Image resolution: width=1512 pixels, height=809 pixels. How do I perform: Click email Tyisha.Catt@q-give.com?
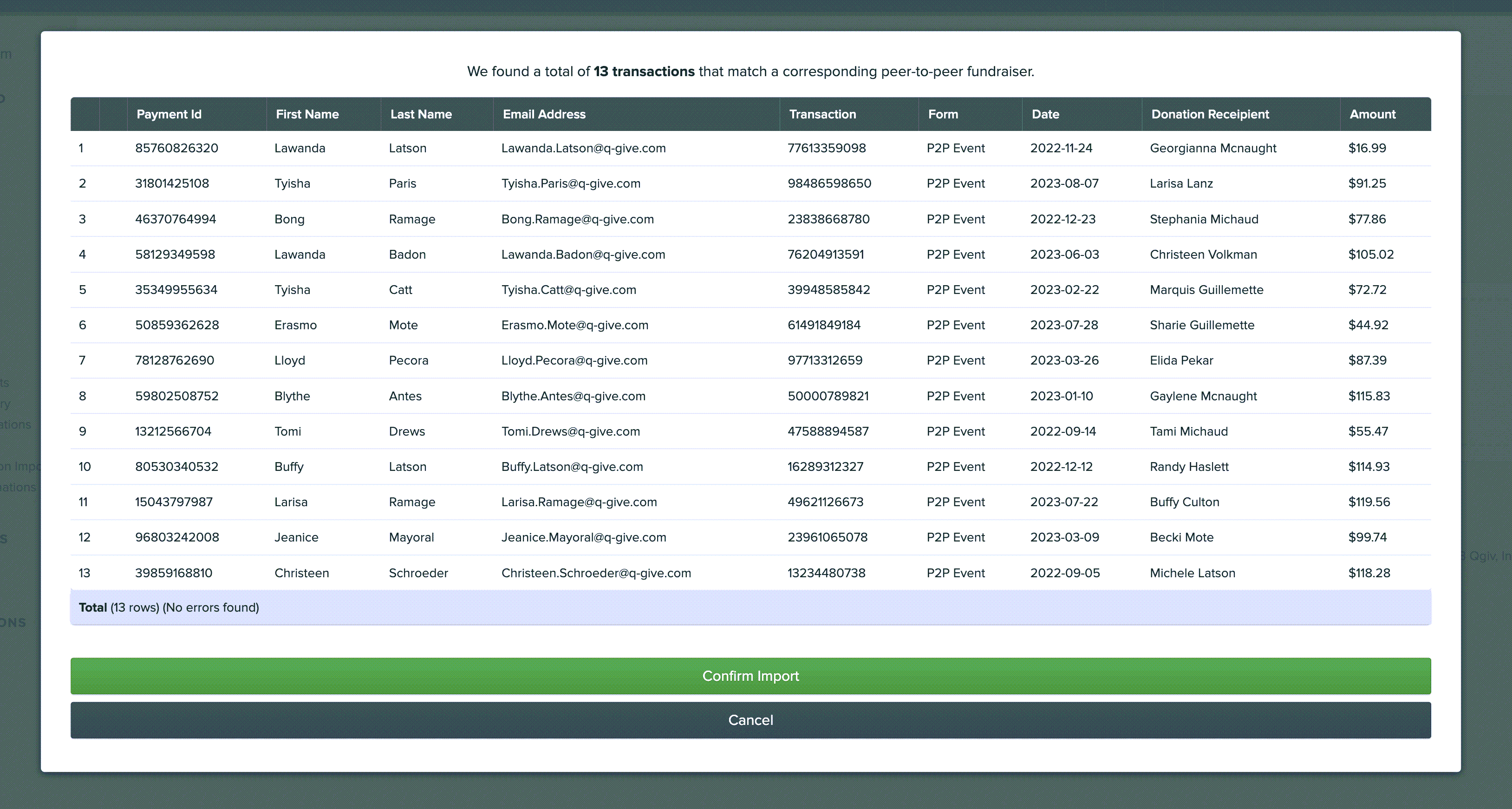coord(569,289)
